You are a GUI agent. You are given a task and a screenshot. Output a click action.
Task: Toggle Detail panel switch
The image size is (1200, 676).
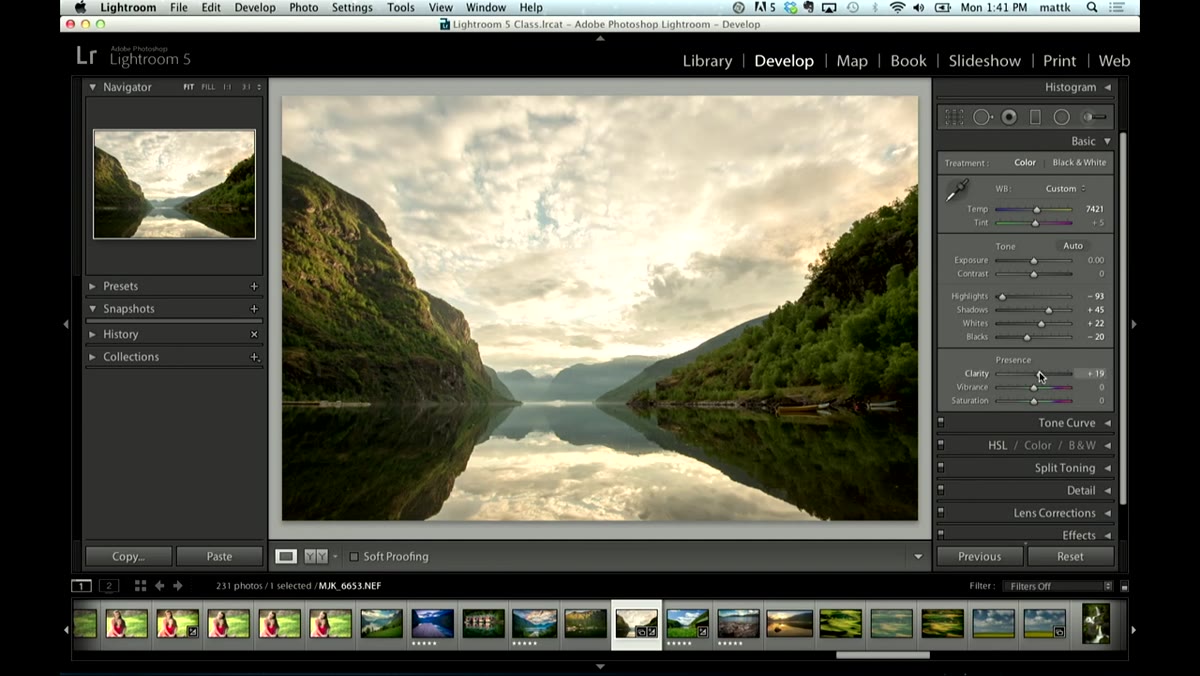point(941,490)
